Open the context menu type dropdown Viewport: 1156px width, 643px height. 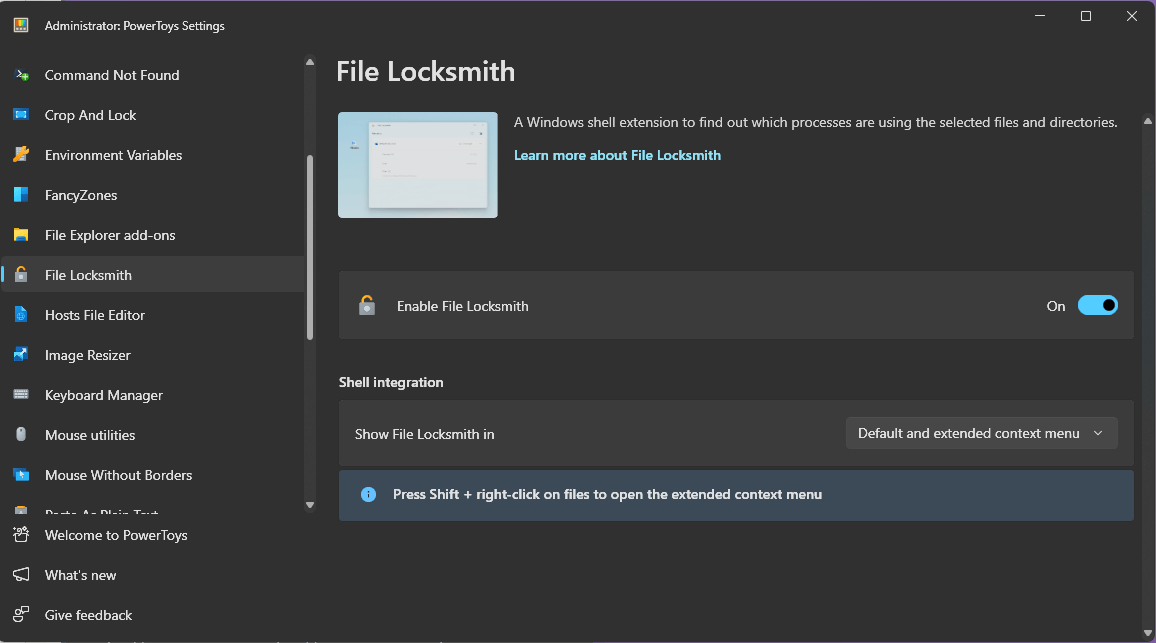pos(981,433)
